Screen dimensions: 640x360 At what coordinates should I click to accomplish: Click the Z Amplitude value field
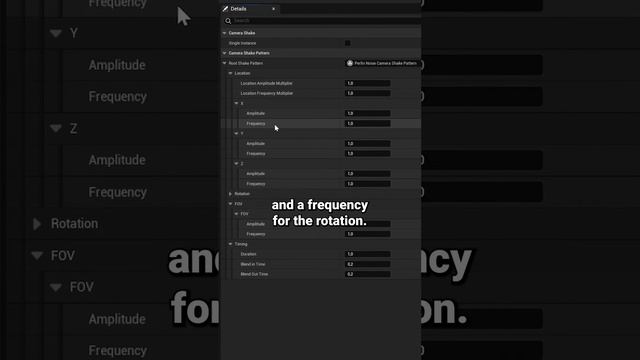(368, 174)
